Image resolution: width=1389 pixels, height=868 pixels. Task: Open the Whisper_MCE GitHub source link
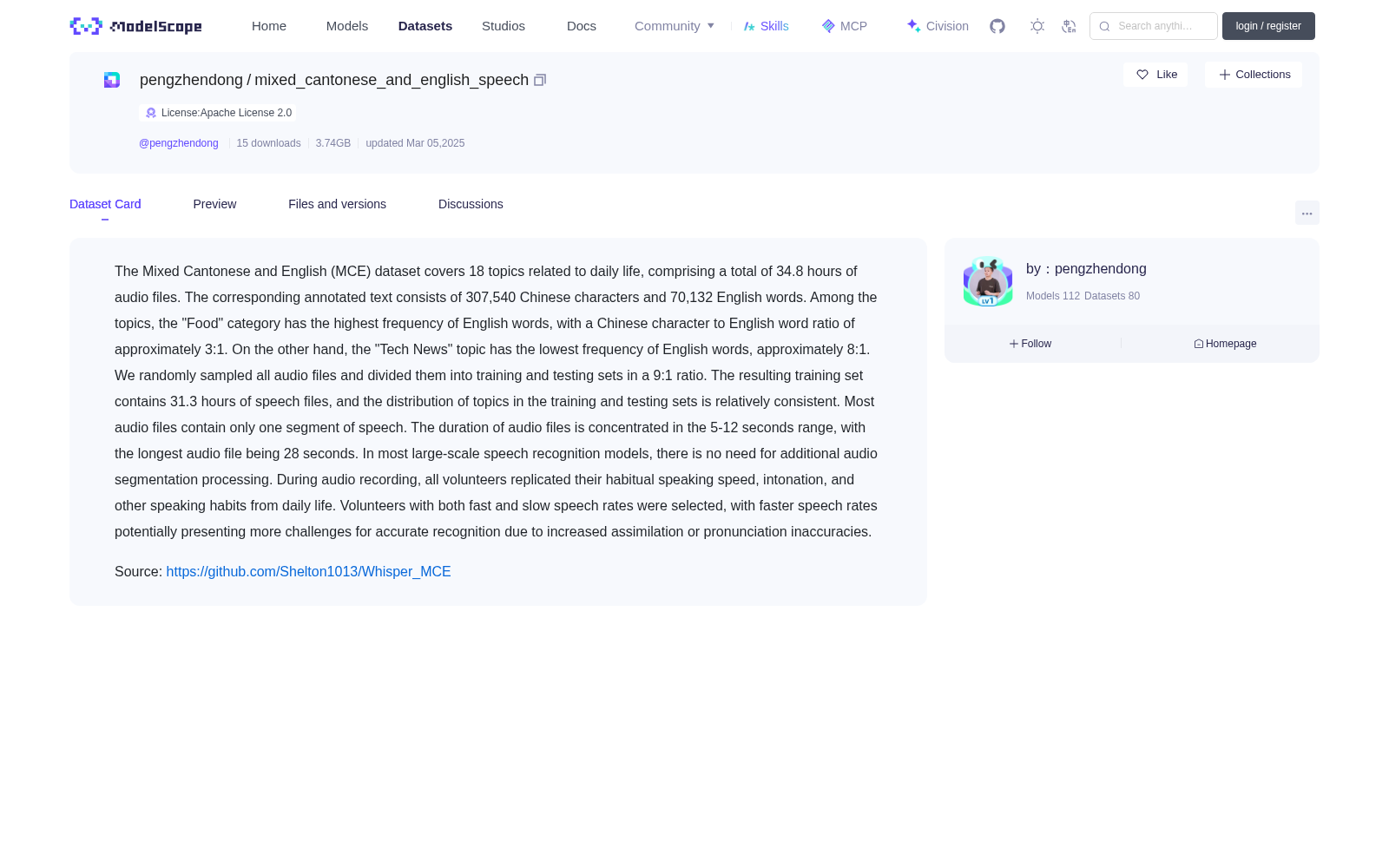pyautogui.click(x=308, y=571)
